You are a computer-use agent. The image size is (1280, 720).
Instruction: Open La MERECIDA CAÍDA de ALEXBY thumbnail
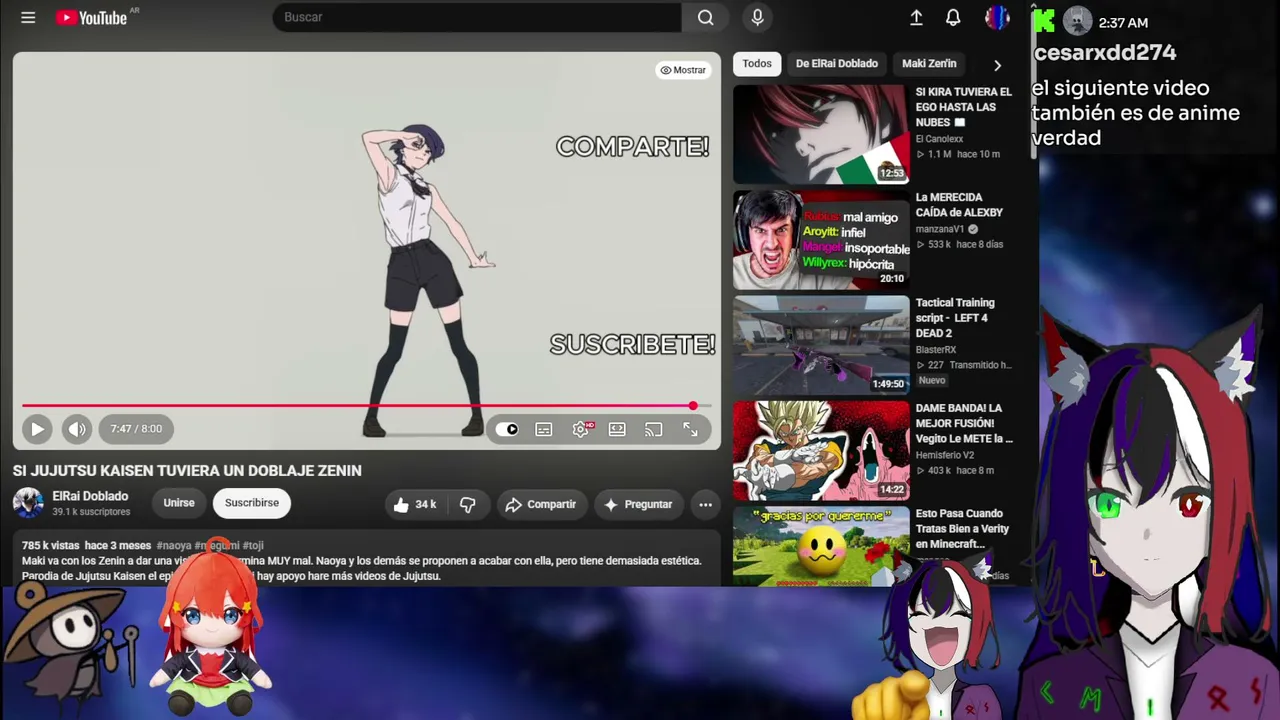(821, 240)
